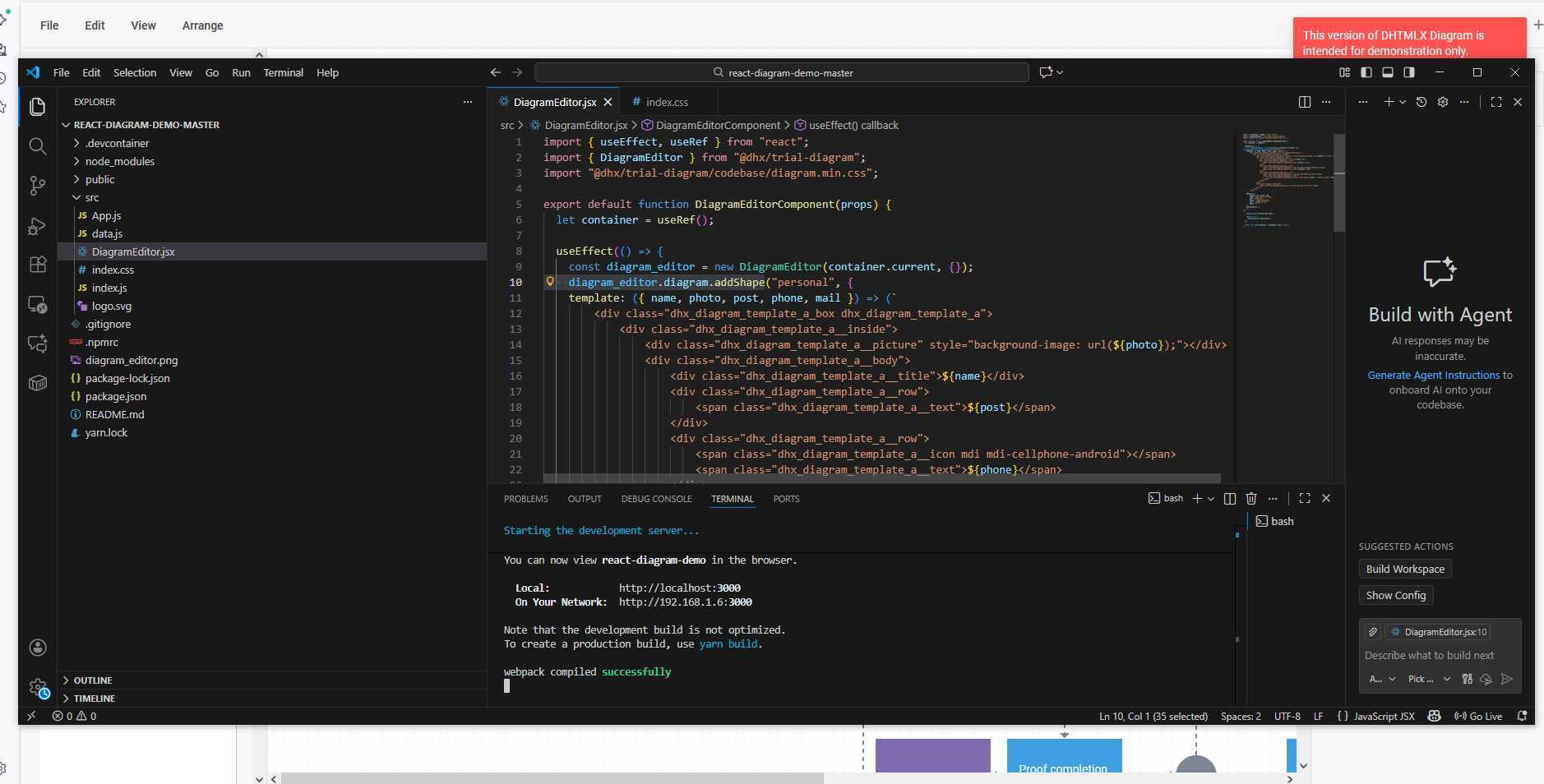Click the Build Workspace button
Viewport: 1544px width, 784px height.
click(1404, 569)
